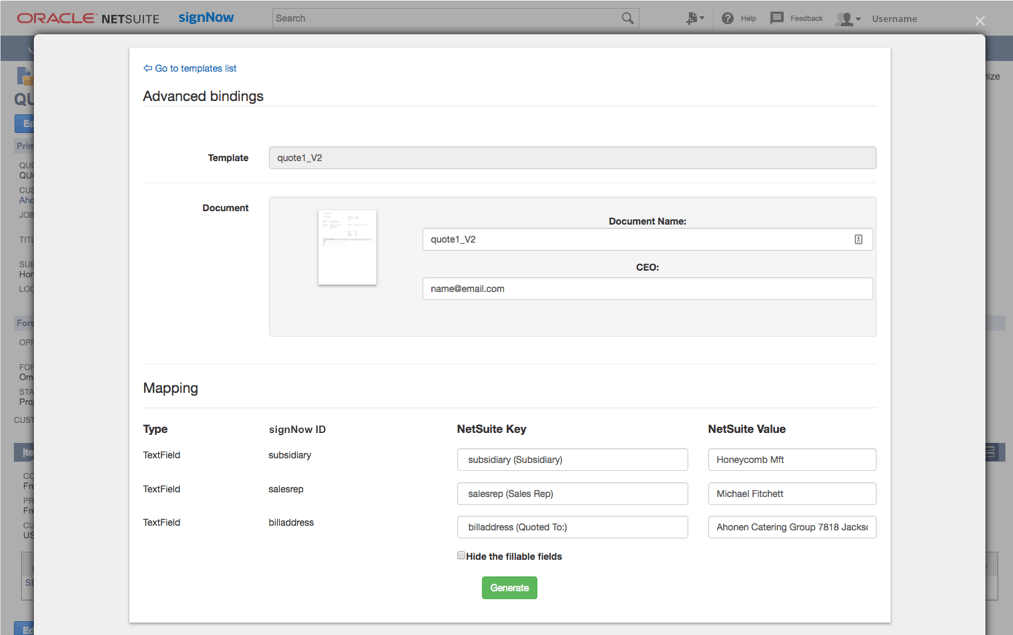
Task: Tick the Hide the fillable fields checkbox
Action: coord(461,555)
